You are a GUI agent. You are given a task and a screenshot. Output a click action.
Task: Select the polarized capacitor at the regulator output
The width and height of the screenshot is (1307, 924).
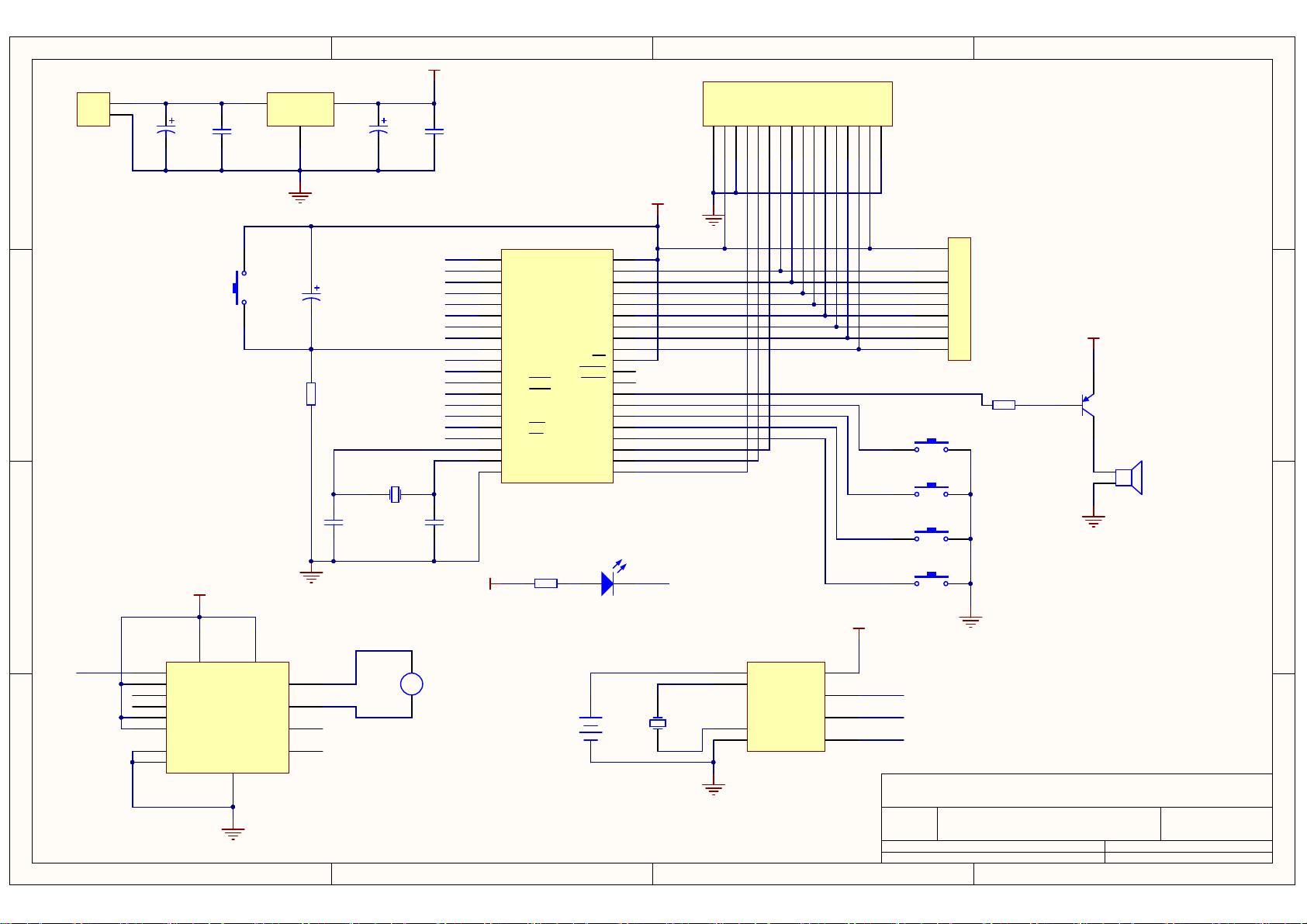click(x=379, y=126)
